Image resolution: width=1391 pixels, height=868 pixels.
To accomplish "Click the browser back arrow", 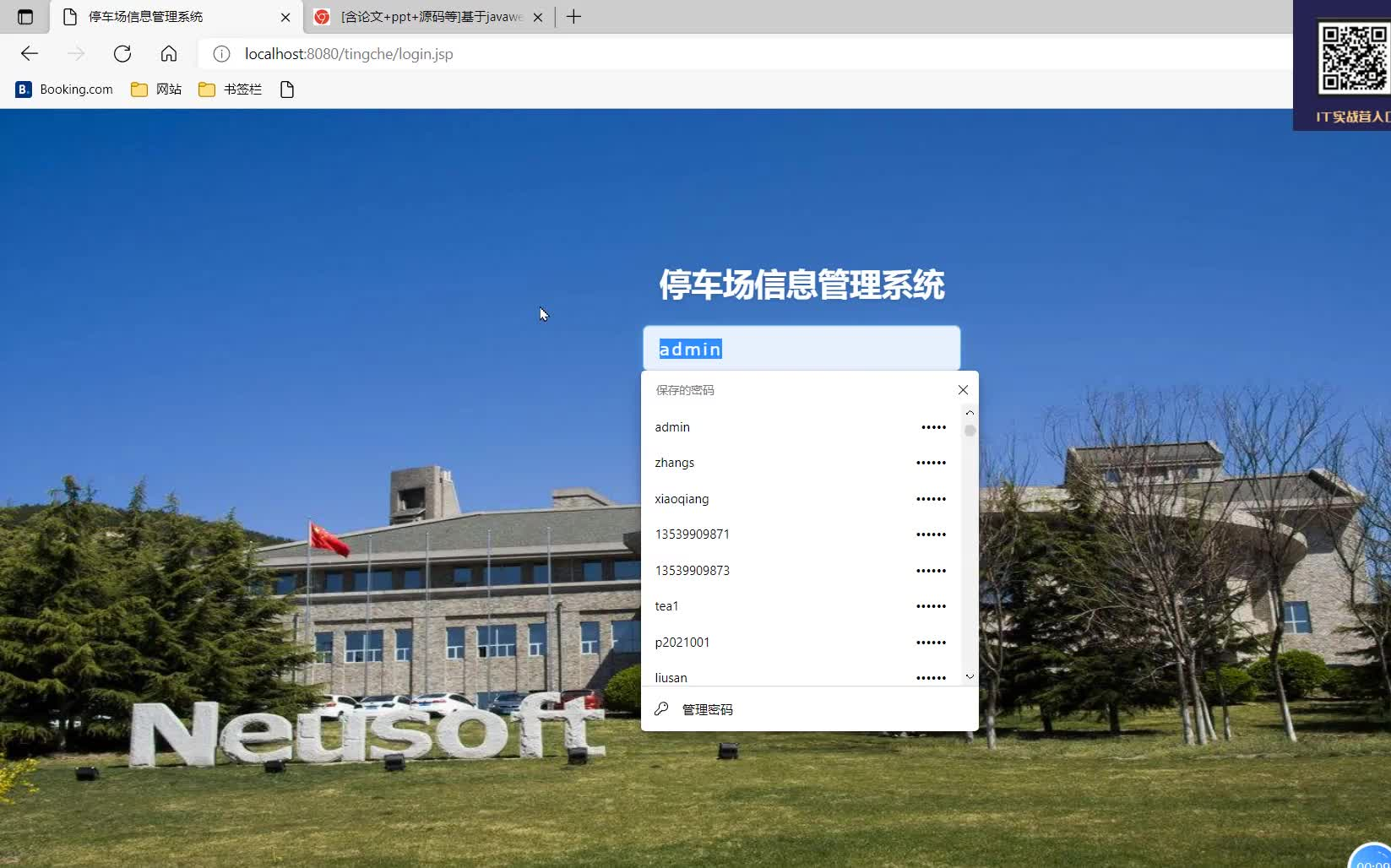I will pos(30,54).
